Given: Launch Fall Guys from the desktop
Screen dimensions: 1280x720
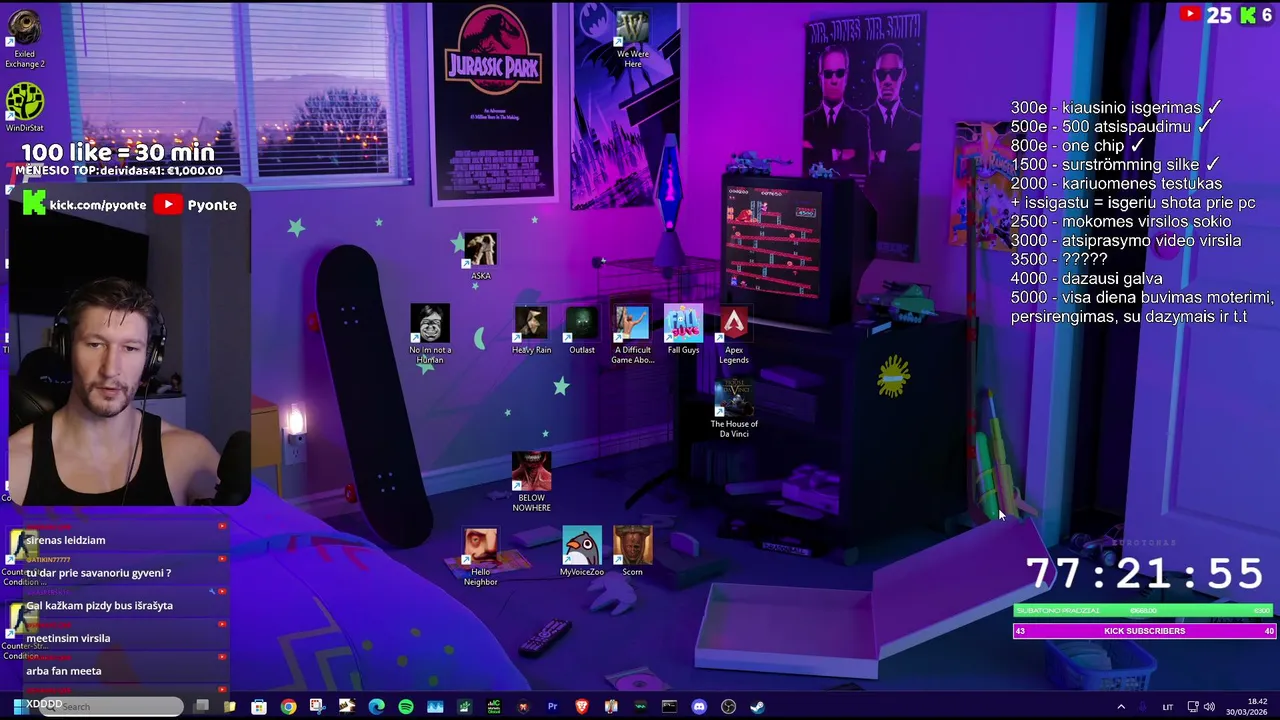Looking at the screenshot, I should (x=683, y=331).
